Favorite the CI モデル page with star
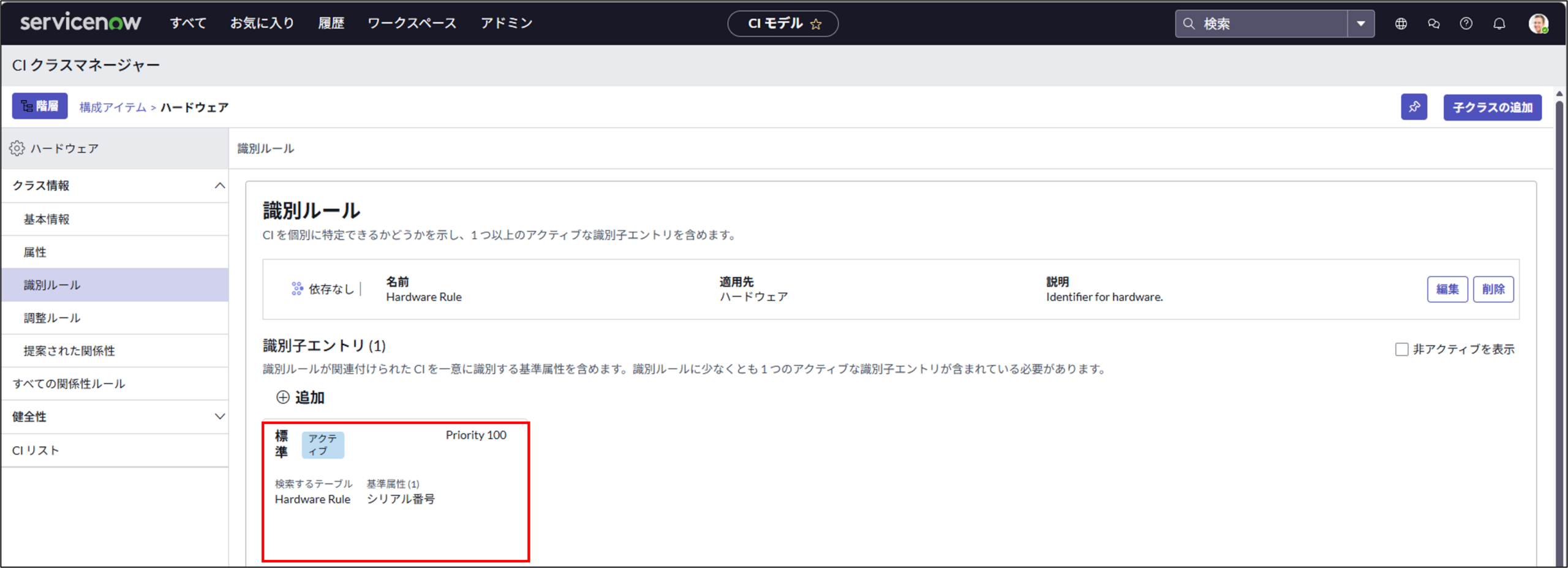The width and height of the screenshot is (1568, 568). (x=816, y=24)
